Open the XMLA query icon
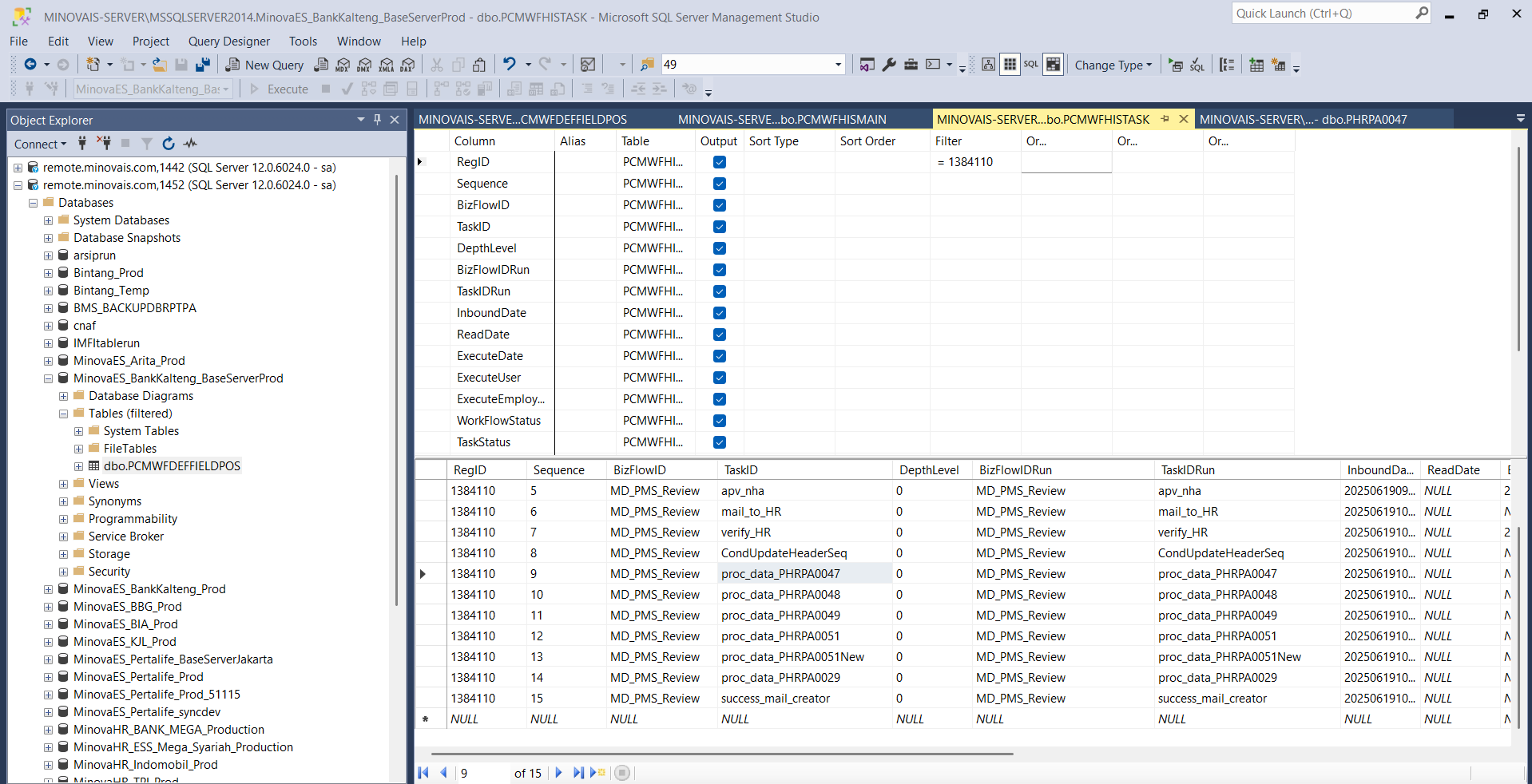This screenshot has height=784, width=1532. pyautogui.click(x=387, y=65)
